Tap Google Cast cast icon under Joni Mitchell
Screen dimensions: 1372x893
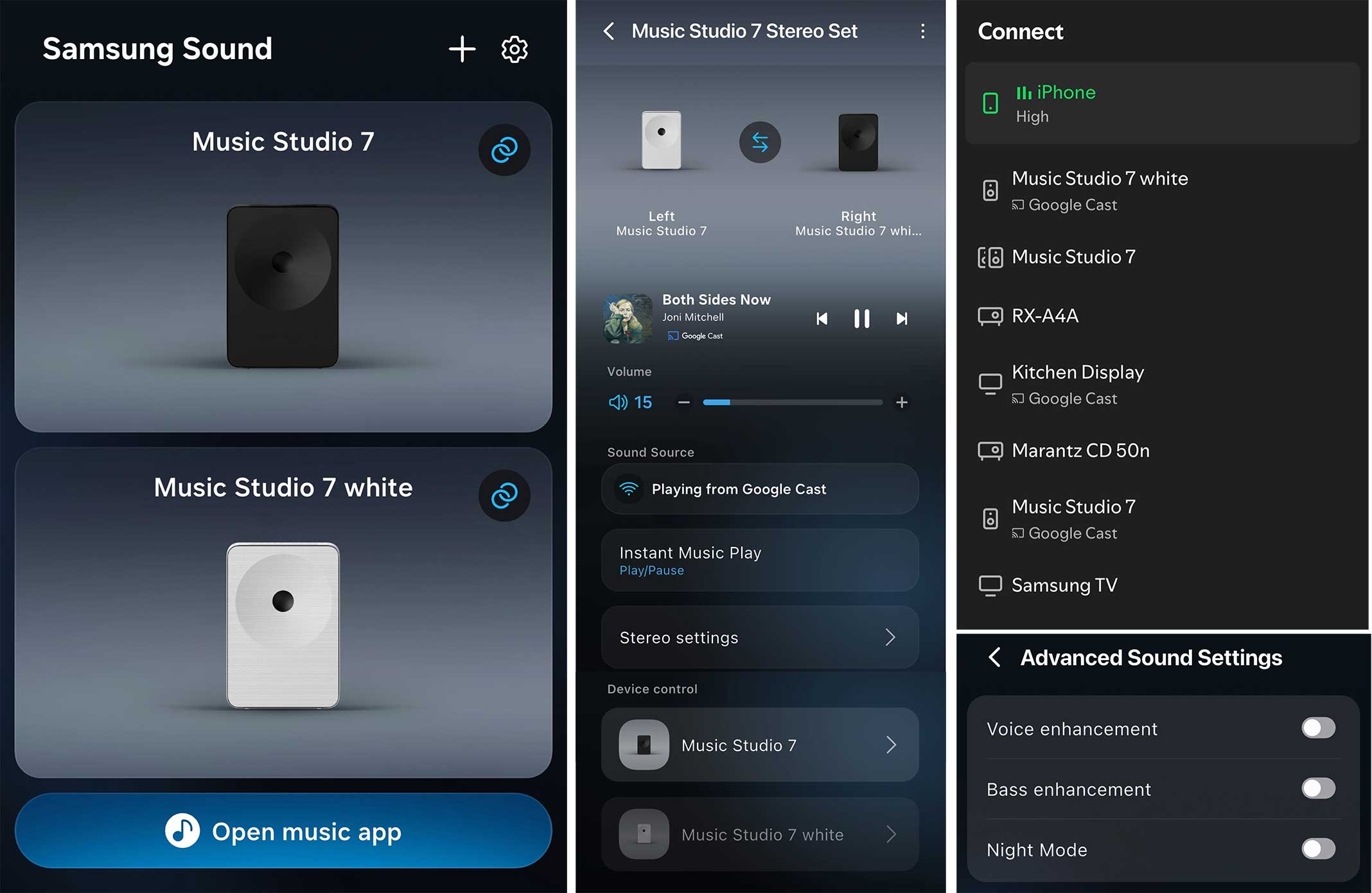click(x=673, y=336)
